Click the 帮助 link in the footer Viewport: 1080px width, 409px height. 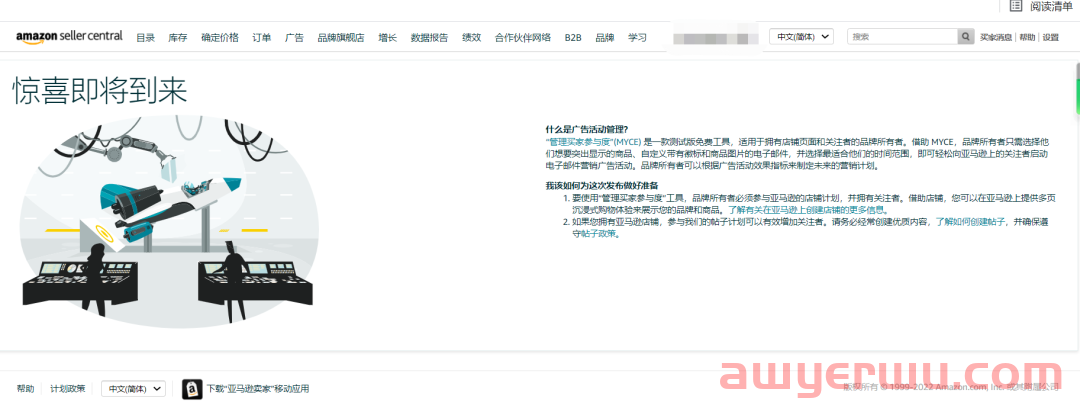click(x=25, y=388)
